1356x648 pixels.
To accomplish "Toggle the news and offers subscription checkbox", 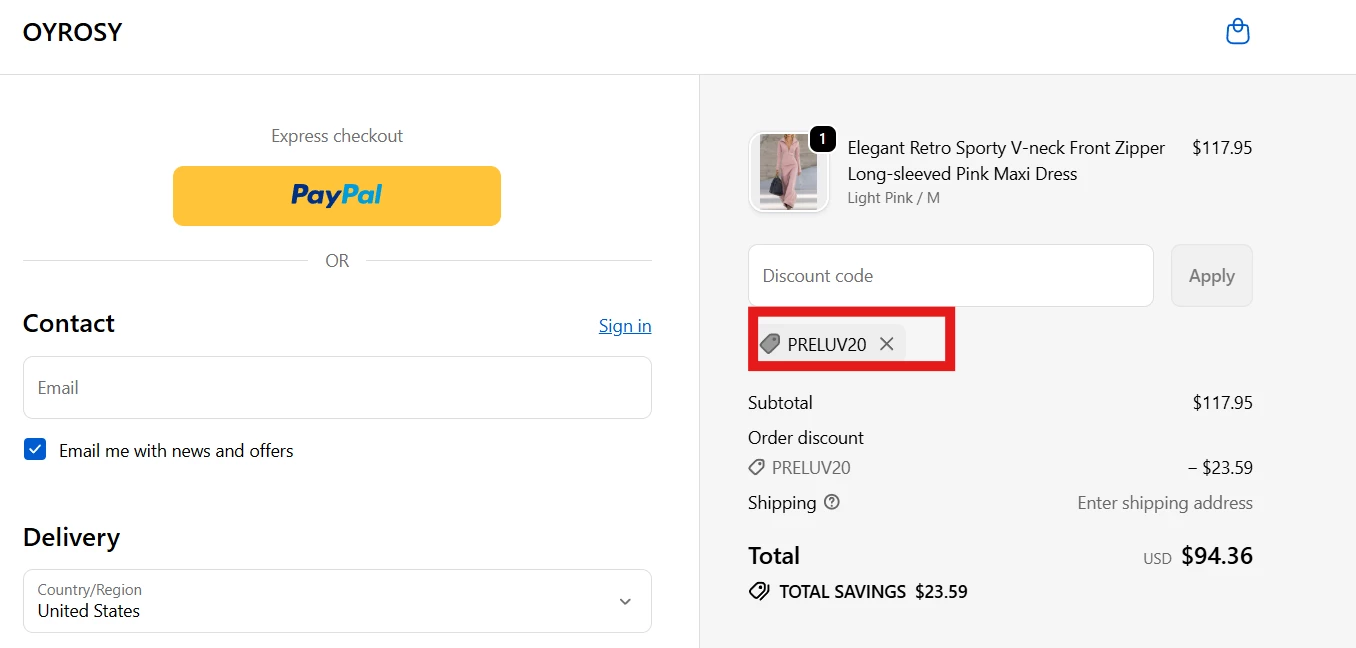I will (35, 449).
